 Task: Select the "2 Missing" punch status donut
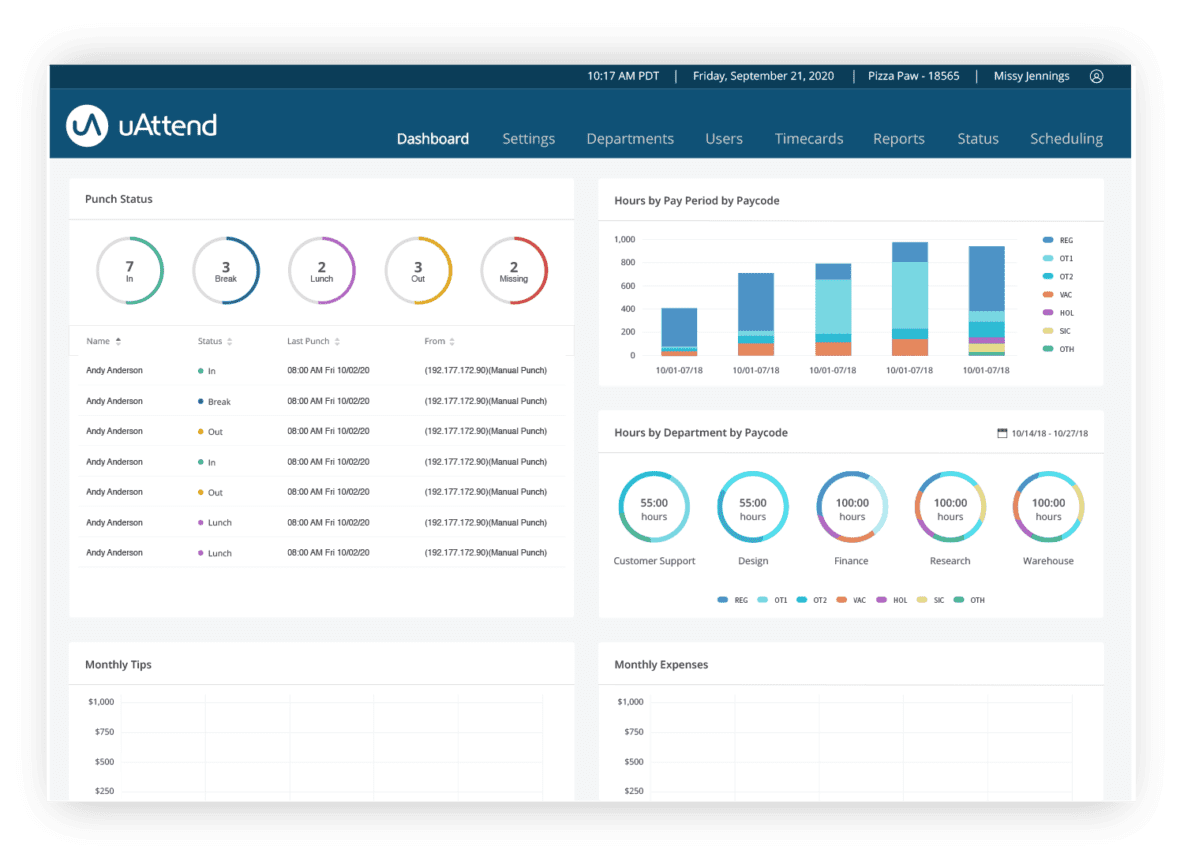(514, 270)
